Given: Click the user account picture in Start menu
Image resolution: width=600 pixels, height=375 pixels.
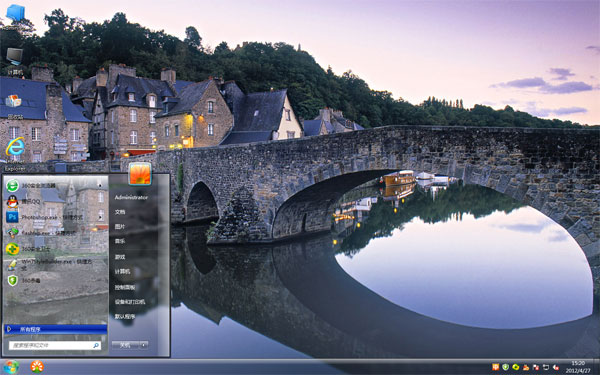Looking at the screenshot, I should coord(140,174).
